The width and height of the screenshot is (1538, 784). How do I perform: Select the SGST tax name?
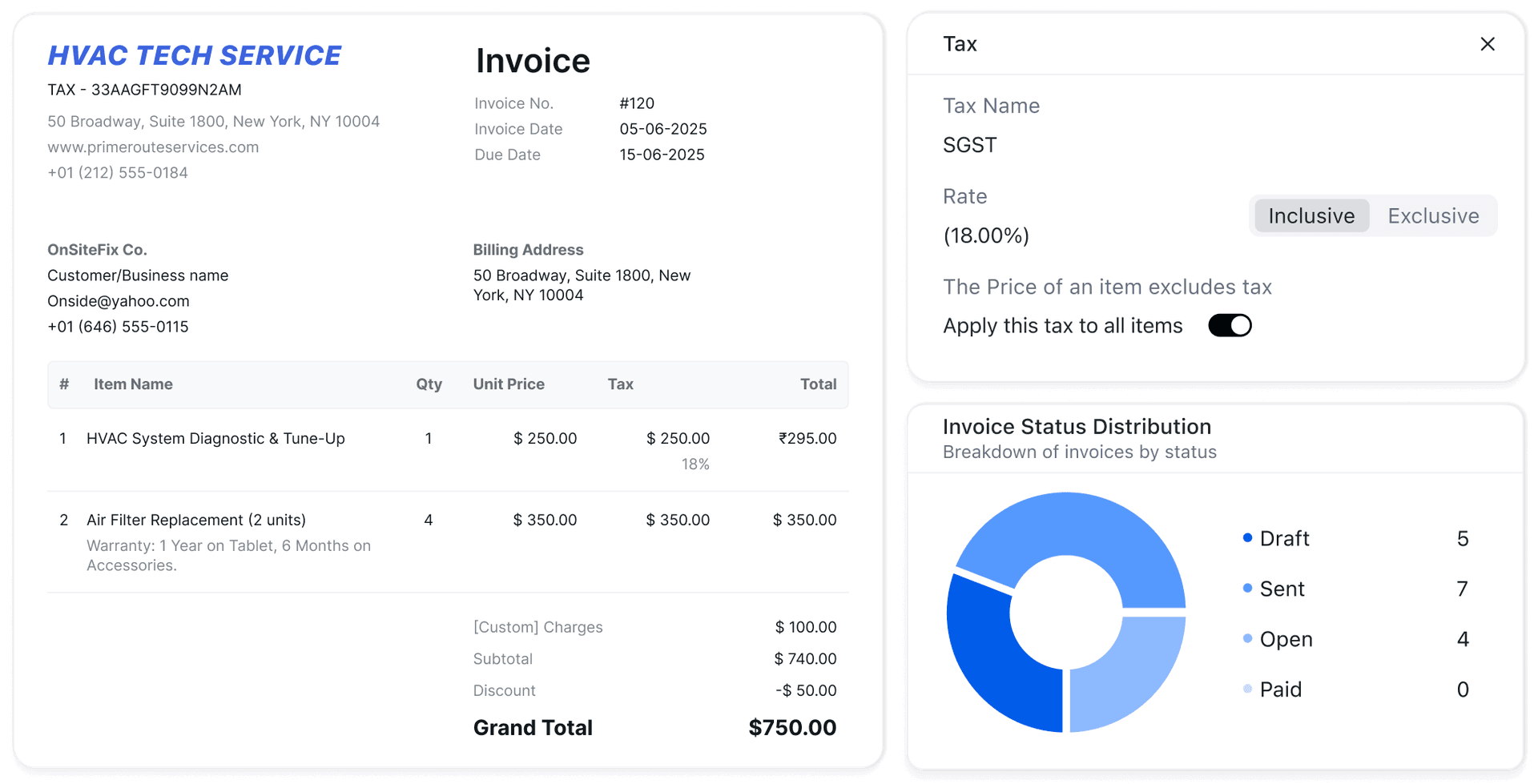969,145
